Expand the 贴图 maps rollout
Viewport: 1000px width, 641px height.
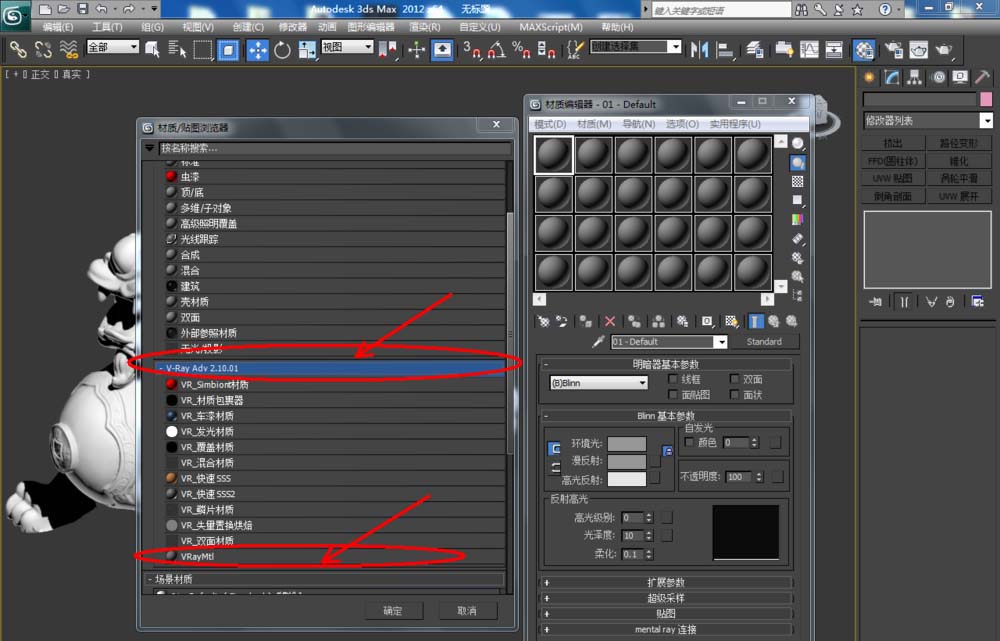666,614
